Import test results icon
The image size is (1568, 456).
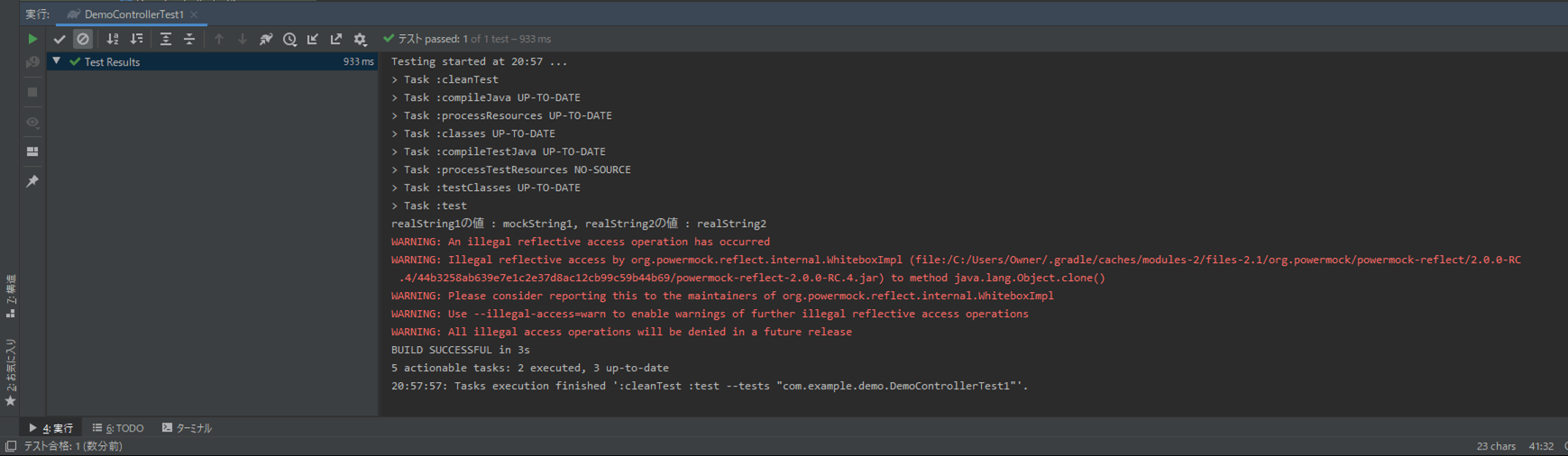tap(313, 39)
